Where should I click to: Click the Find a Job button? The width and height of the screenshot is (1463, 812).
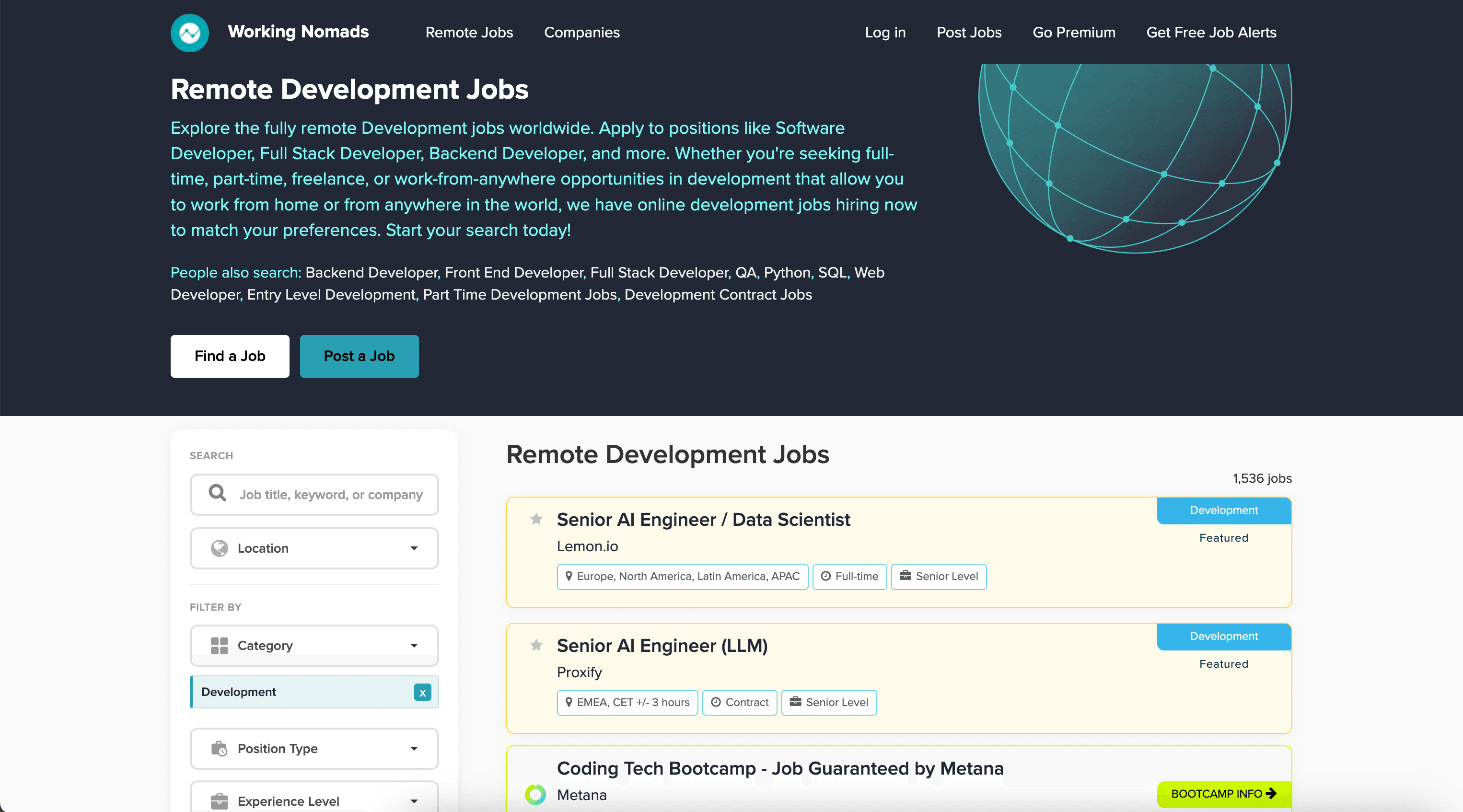[230, 356]
